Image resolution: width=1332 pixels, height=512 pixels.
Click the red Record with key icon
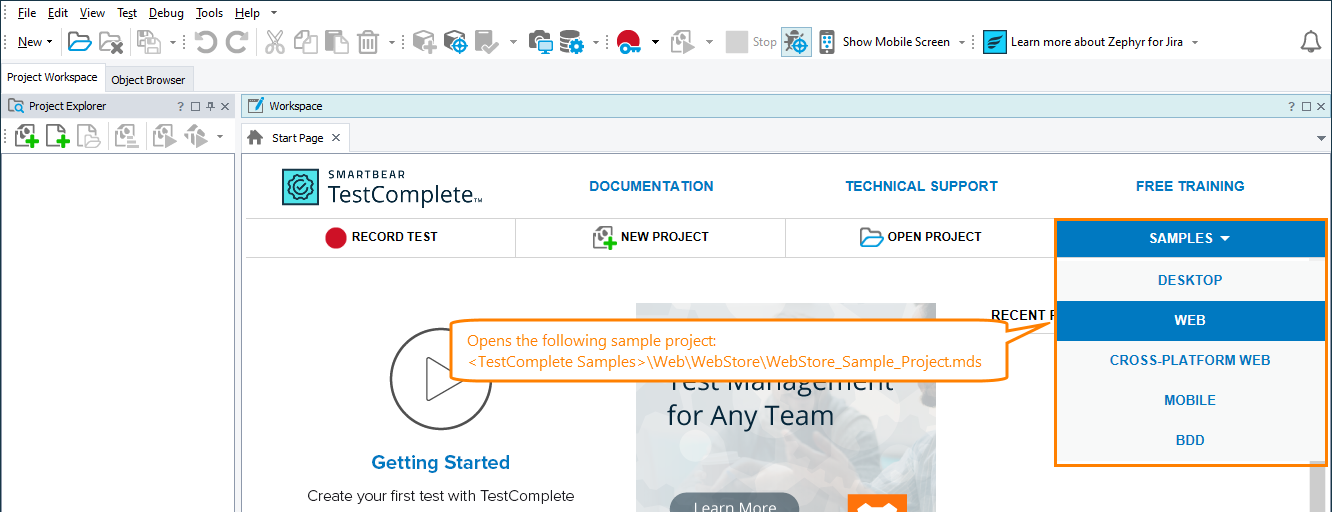pos(628,42)
